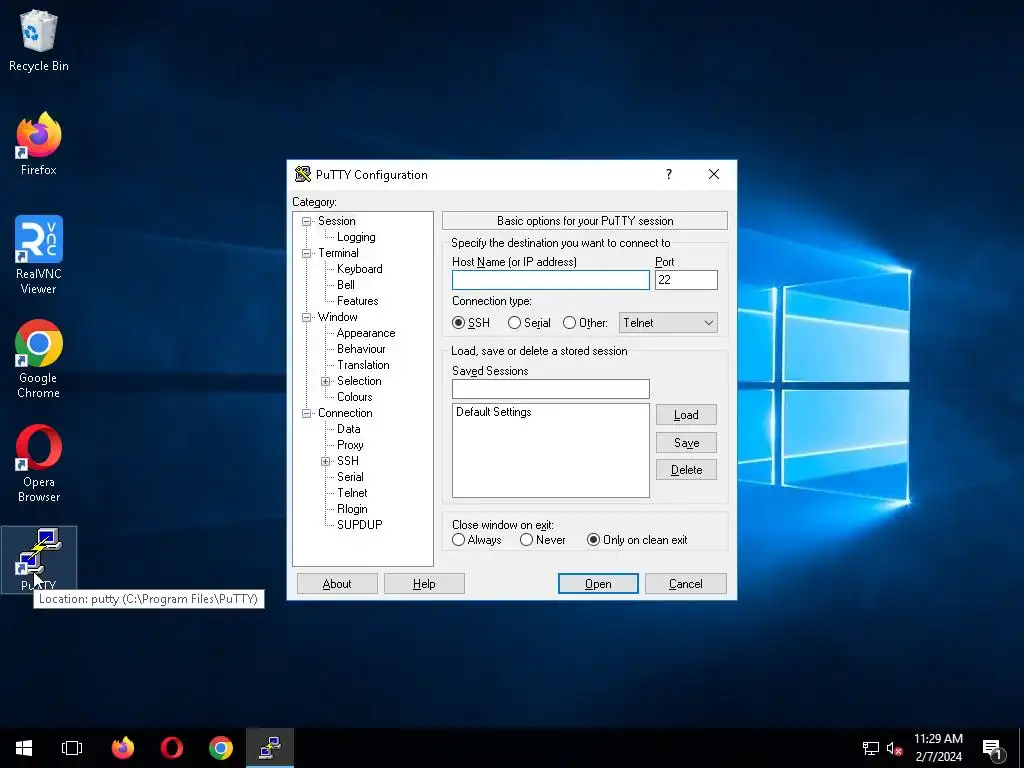
Task: Click the Cancel button
Action: 686,584
